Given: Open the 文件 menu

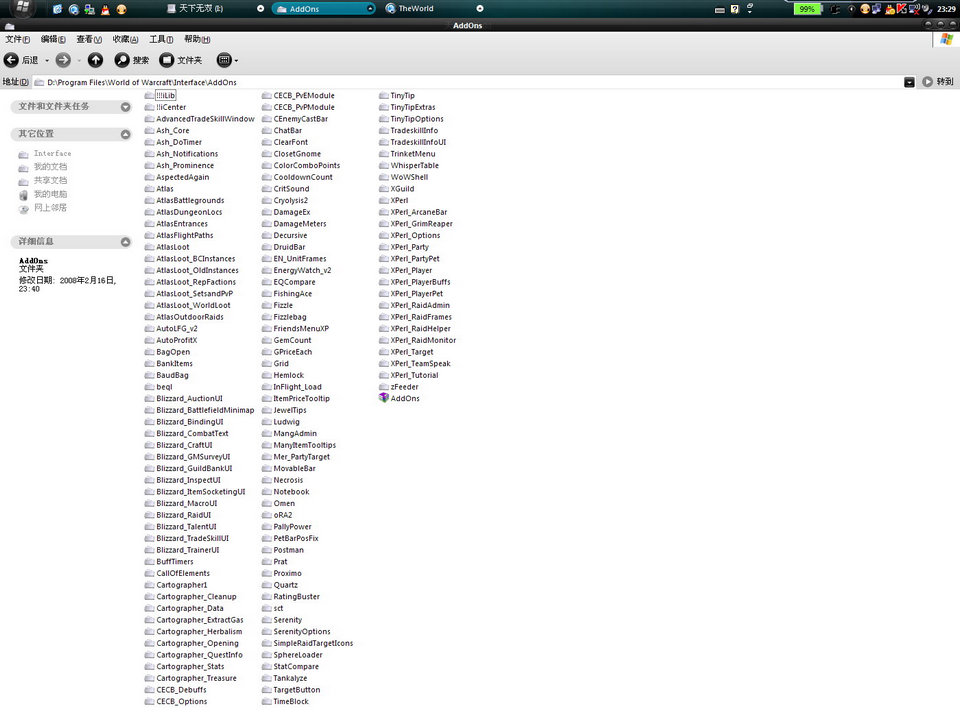Looking at the screenshot, I should click(x=17, y=39).
